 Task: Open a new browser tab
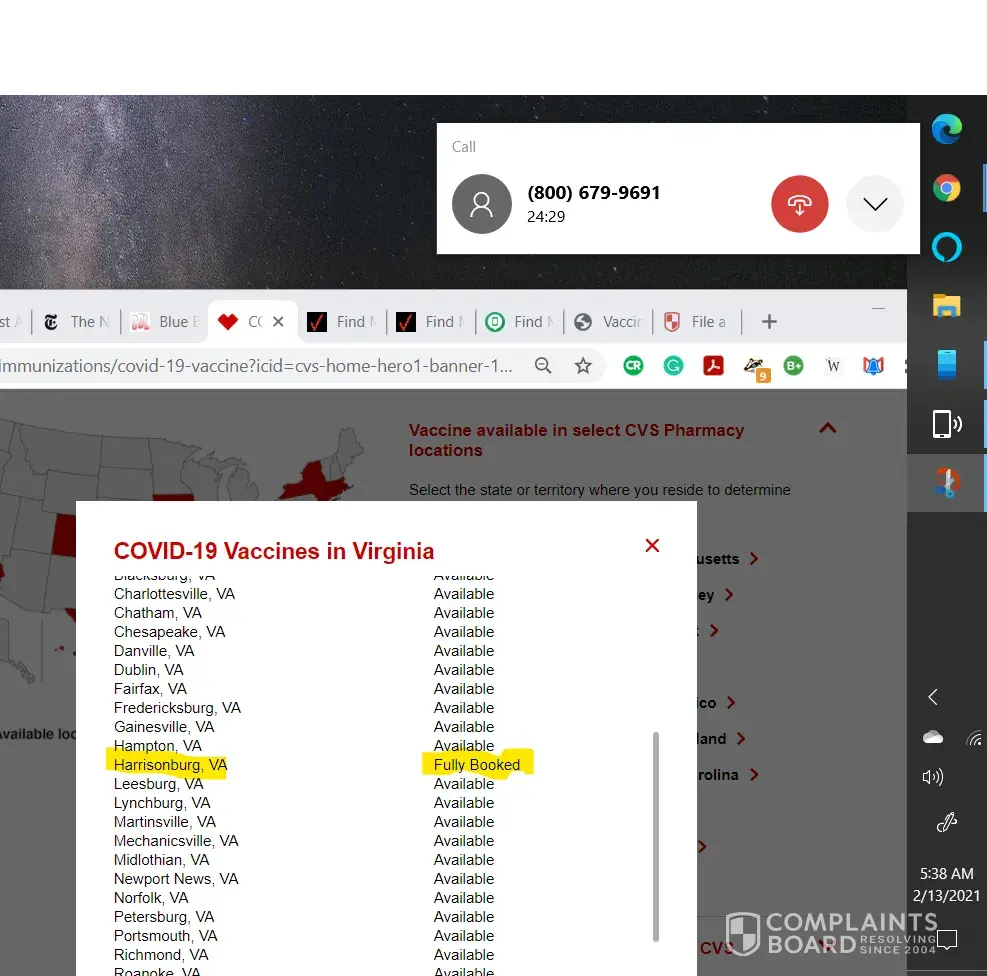769,321
